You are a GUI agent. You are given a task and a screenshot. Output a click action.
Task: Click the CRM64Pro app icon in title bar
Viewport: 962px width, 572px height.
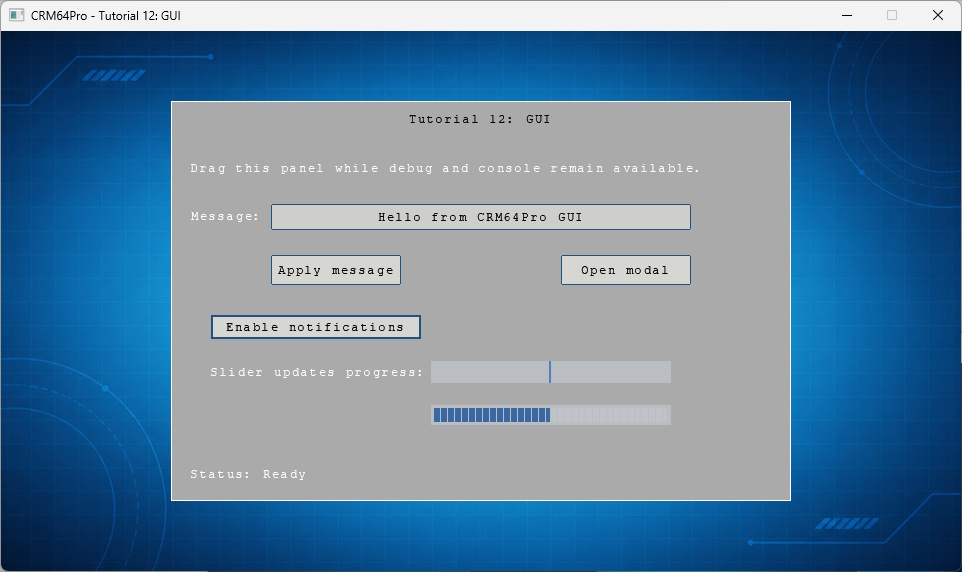pyautogui.click(x=17, y=15)
